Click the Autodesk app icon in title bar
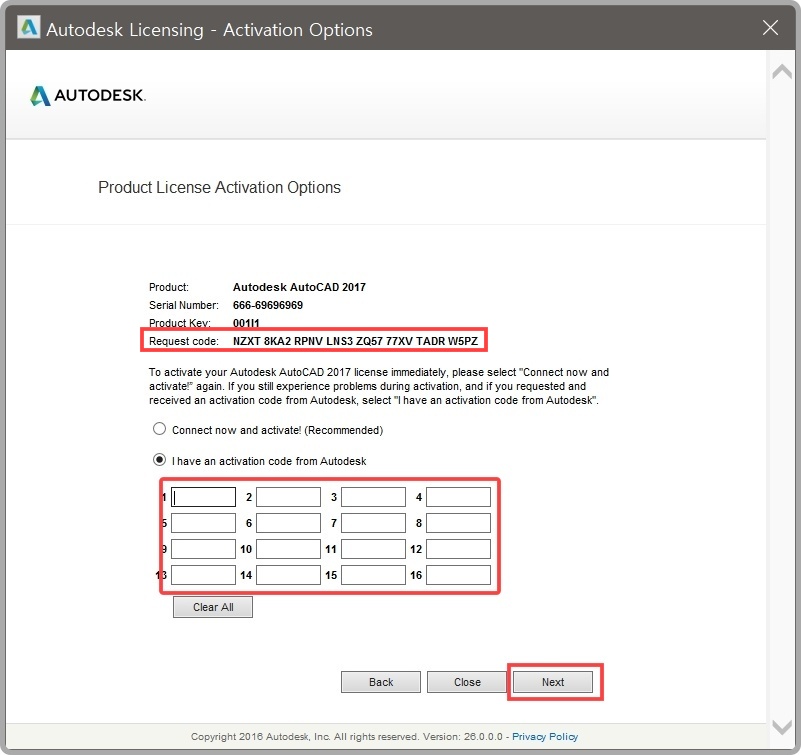801x755 pixels. [x=28, y=28]
